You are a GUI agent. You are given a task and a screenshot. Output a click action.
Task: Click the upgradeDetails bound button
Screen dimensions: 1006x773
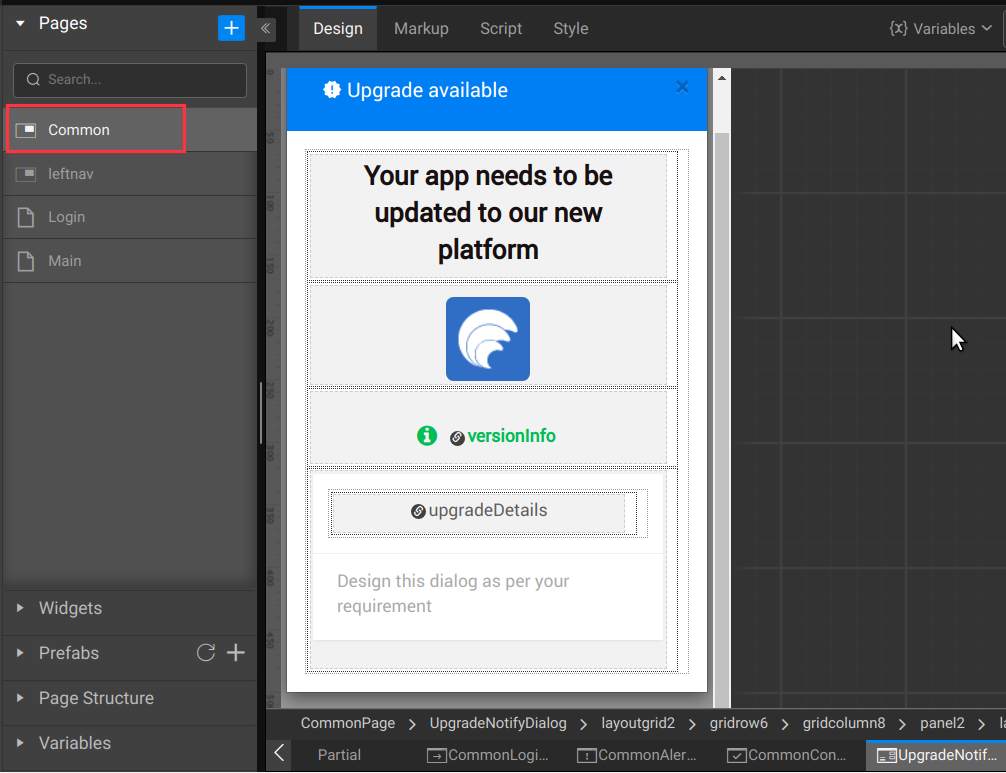(x=484, y=510)
